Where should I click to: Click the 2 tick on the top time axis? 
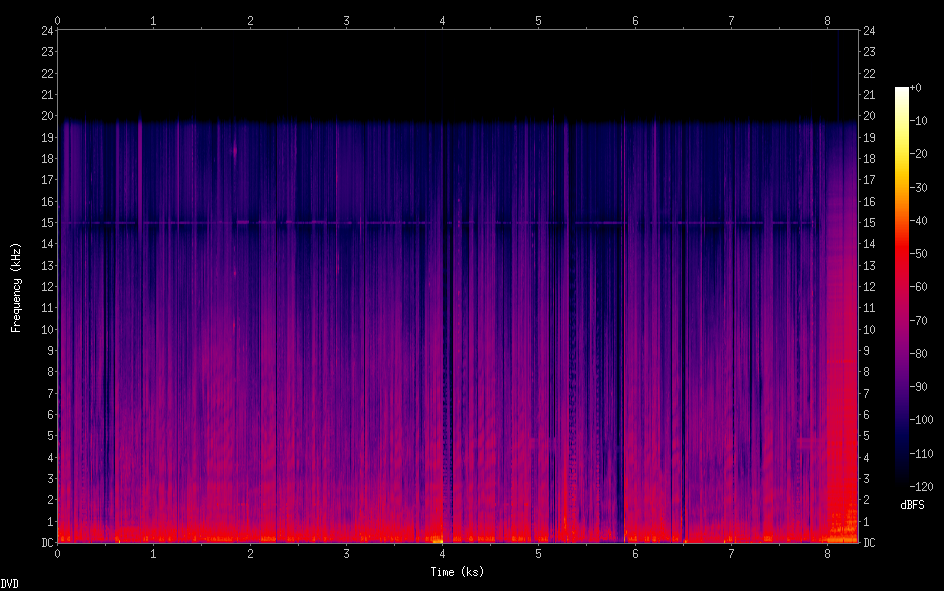click(x=250, y=20)
